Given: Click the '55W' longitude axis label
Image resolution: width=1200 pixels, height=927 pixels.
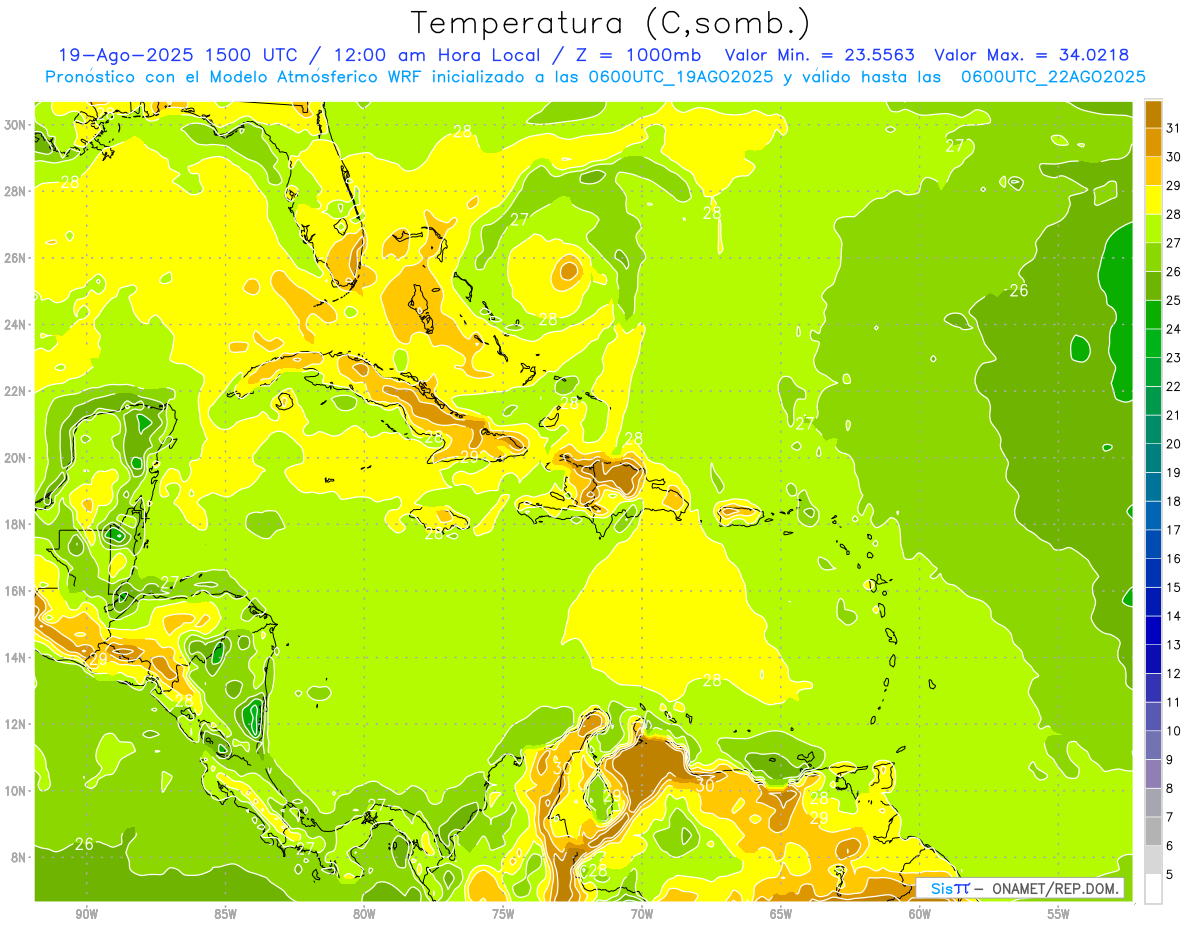Looking at the screenshot, I should click(x=1058, y=914).
